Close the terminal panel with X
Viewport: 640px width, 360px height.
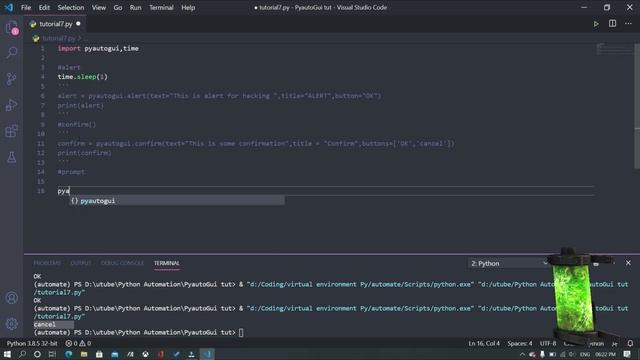click(628, 263)
